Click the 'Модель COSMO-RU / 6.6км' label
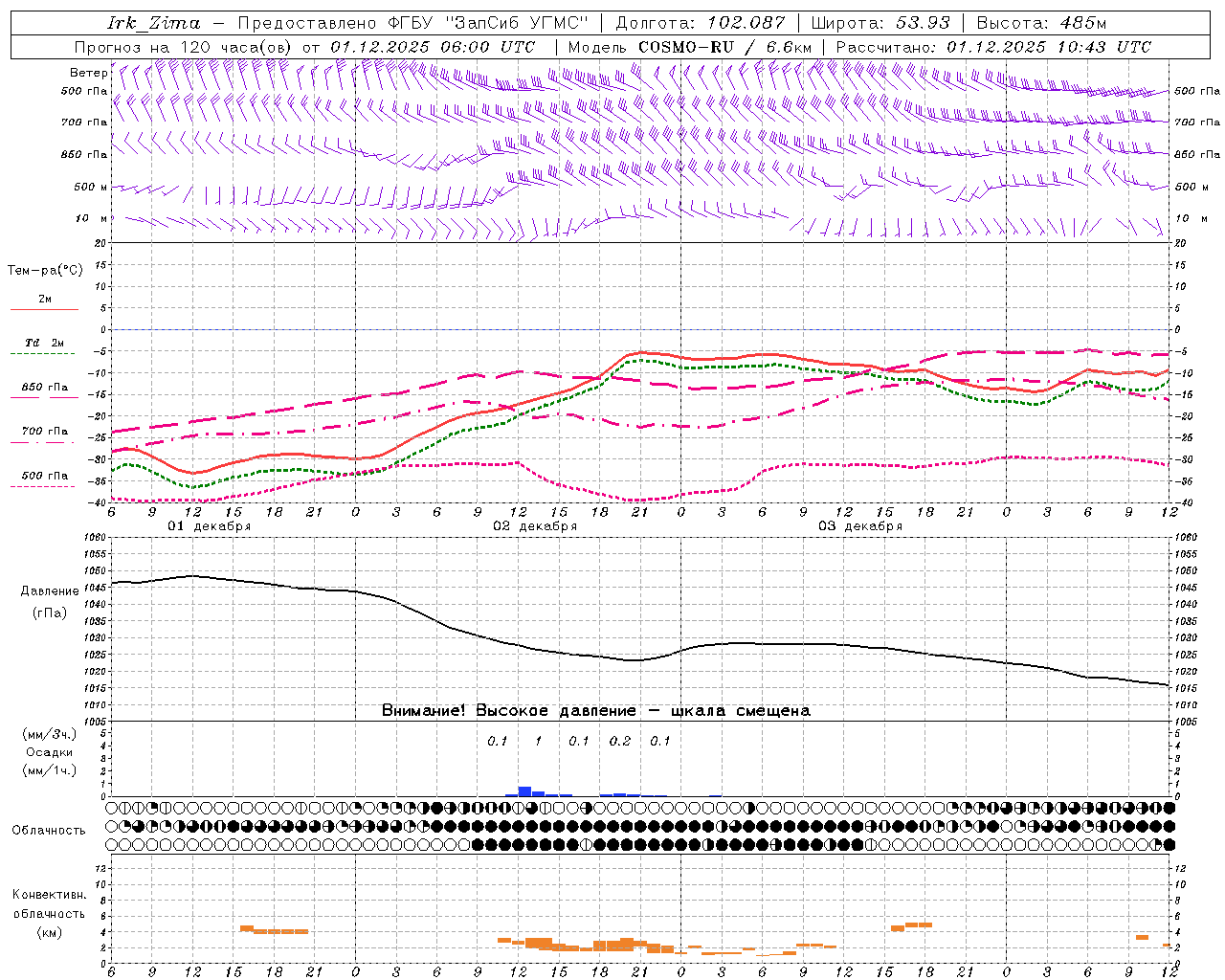Viewport: 1225px width, 980px height. [689, 47]
